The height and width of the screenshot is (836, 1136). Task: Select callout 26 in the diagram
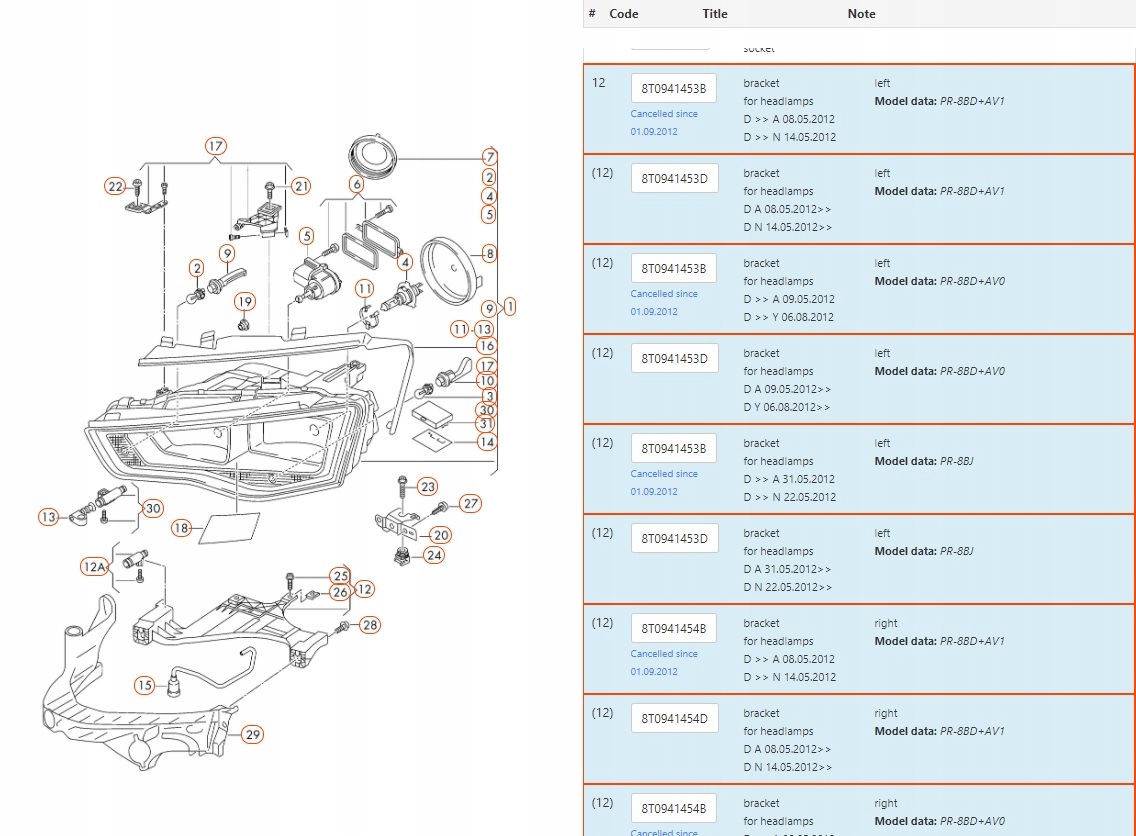(340, 592)
